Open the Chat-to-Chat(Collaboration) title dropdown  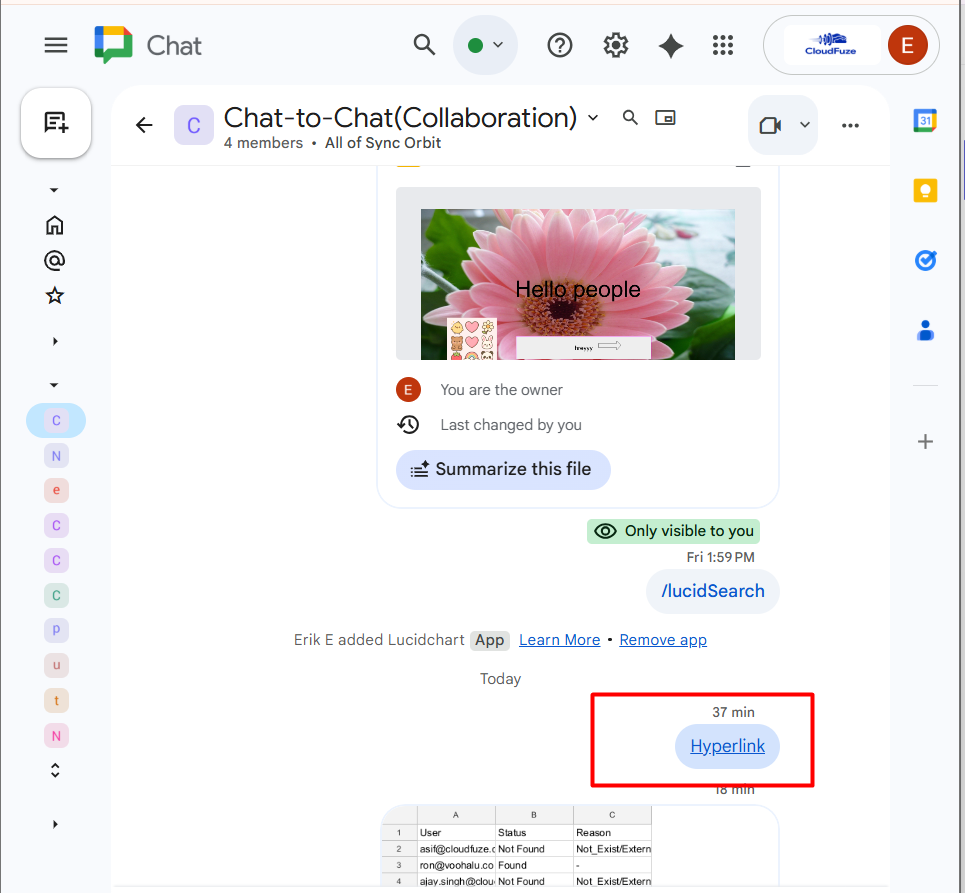point(593,117)
